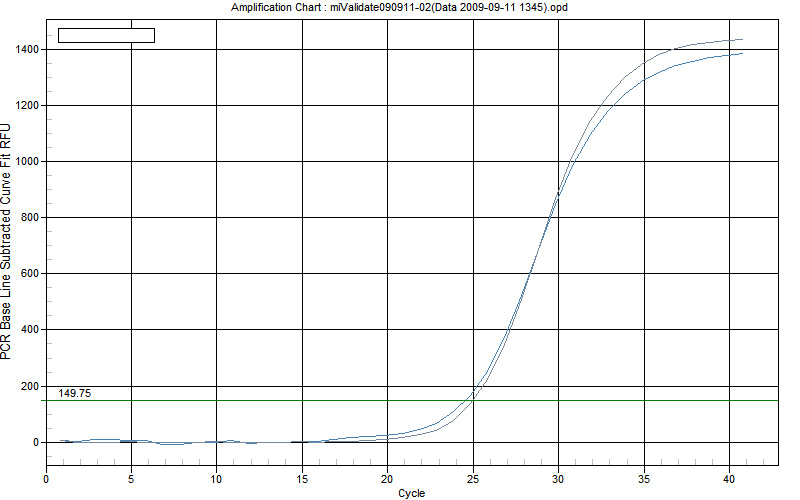The height and width of the screenshot is (500, 800).
Task: Click the Y-axis title PCR Base Line Subtracted RFU
Action: tap(6, 241)
